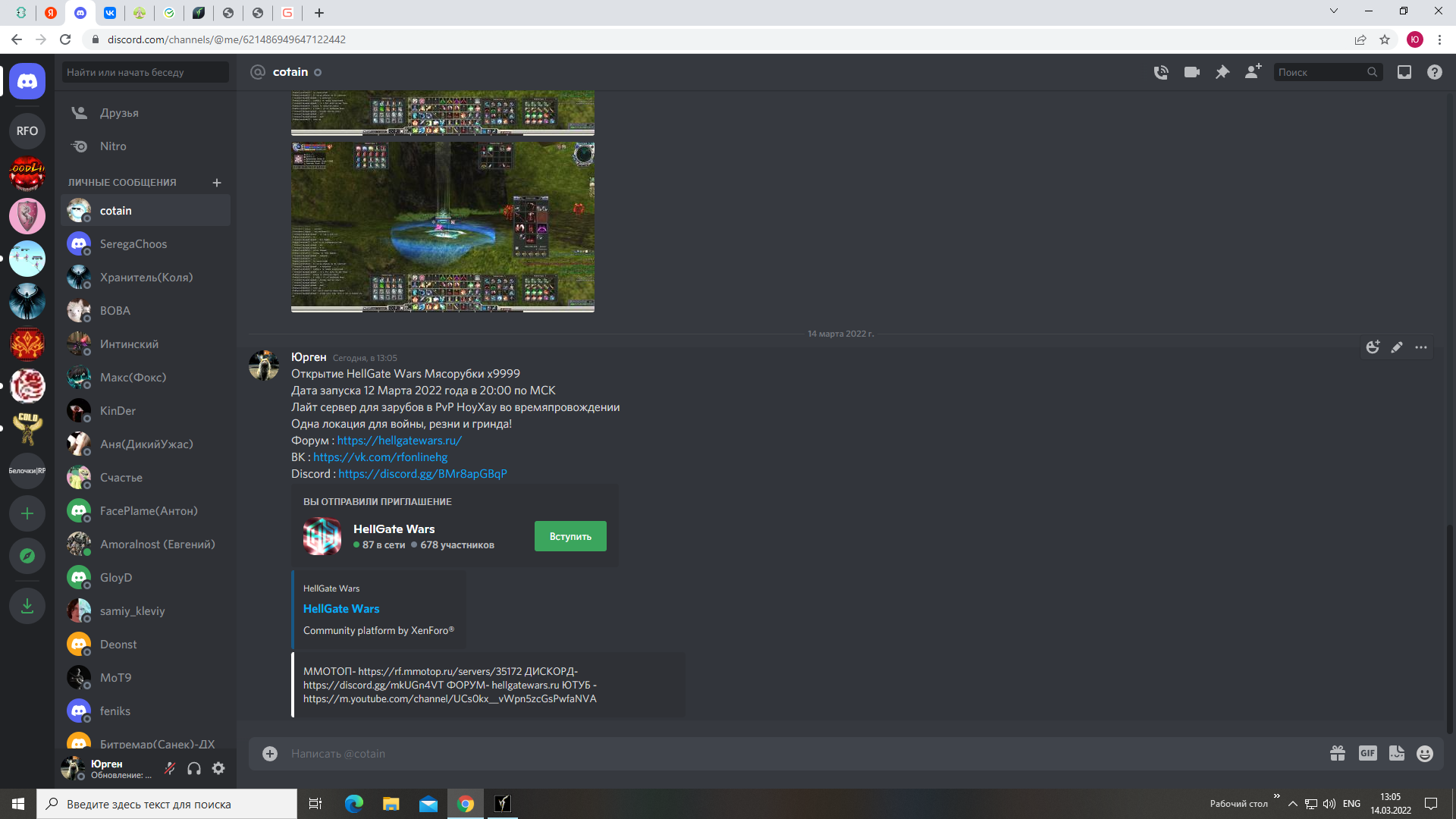Open the sticker picker
The image size is (1456, 819).
point(1397,753)
